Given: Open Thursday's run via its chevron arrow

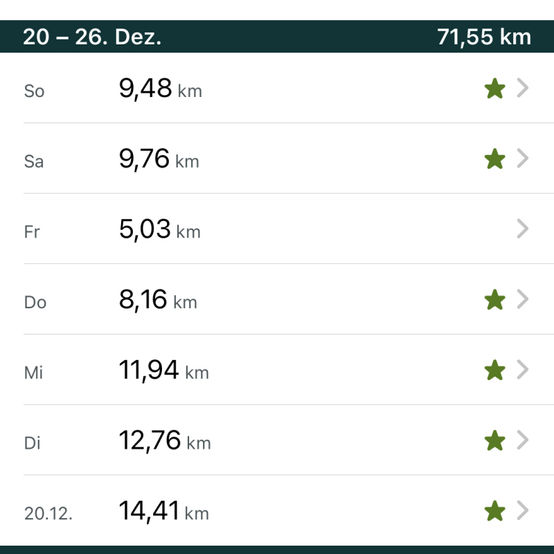Looking at the screenshot, I should tap(523, 299).
